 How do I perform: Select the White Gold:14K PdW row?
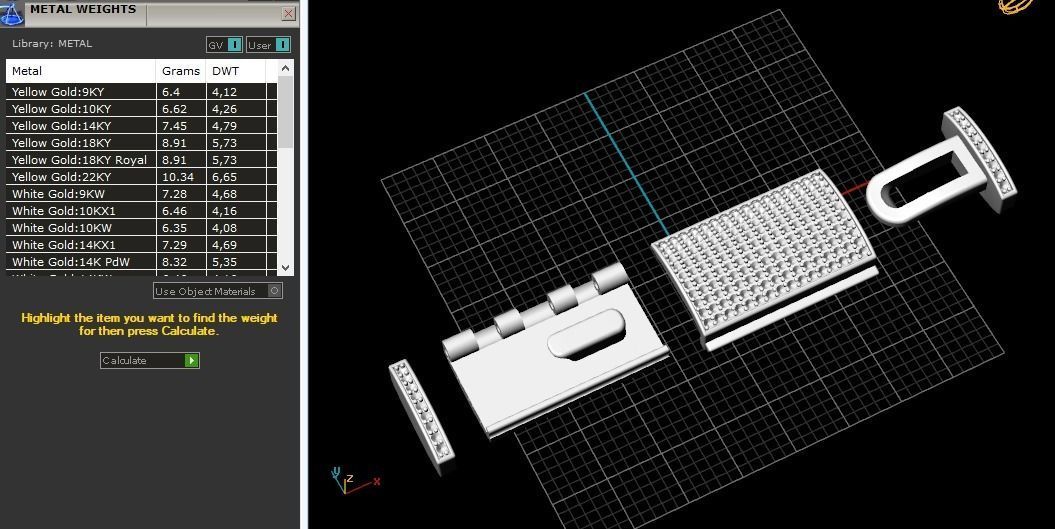tap(141, 262)
